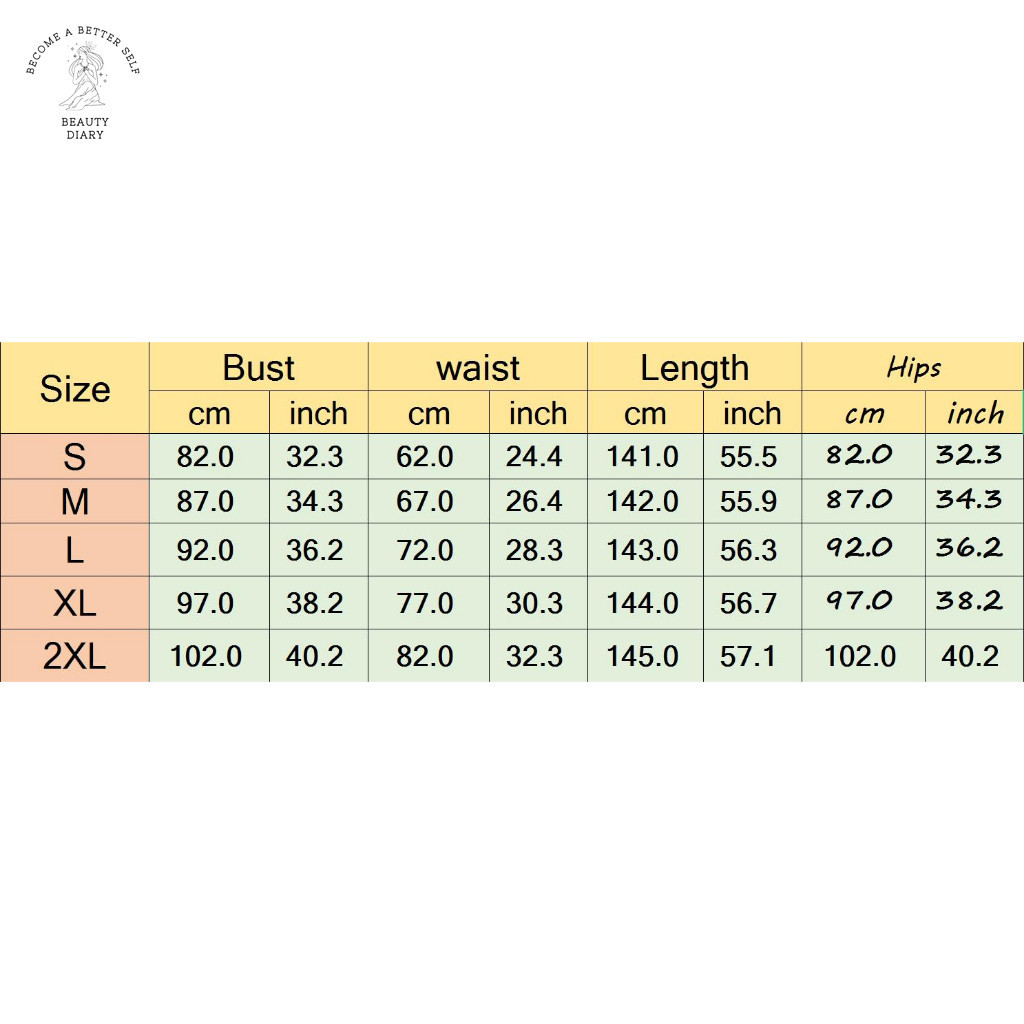Viewport: 1024px width, 1024px height.
Task: Select the 57.1 length inch value
Action: click(748, 656)
